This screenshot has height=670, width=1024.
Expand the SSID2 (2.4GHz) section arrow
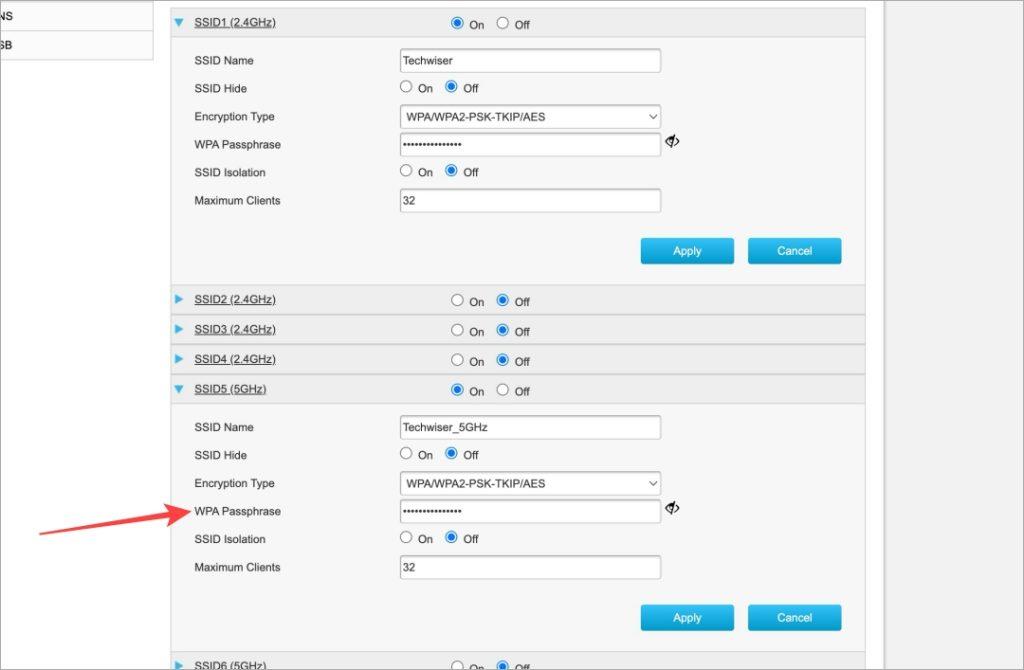(179, 299)
